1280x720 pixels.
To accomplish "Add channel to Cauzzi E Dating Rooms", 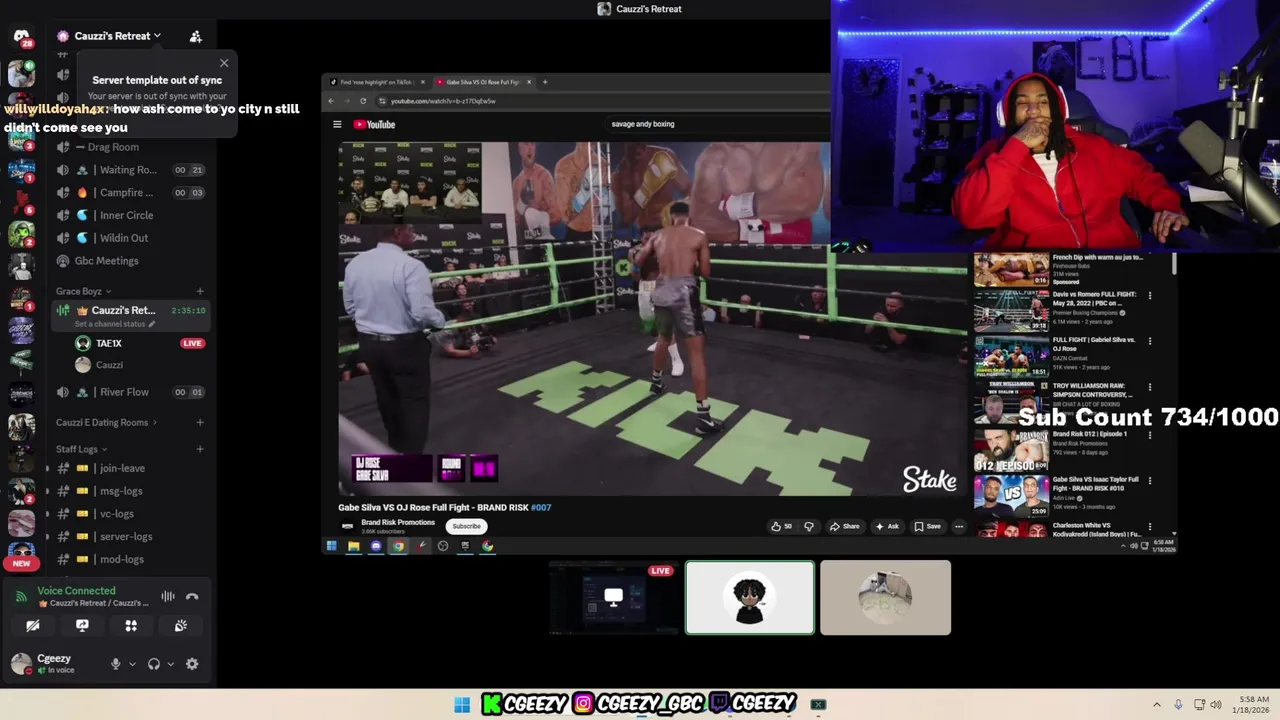I will [200, 422].
